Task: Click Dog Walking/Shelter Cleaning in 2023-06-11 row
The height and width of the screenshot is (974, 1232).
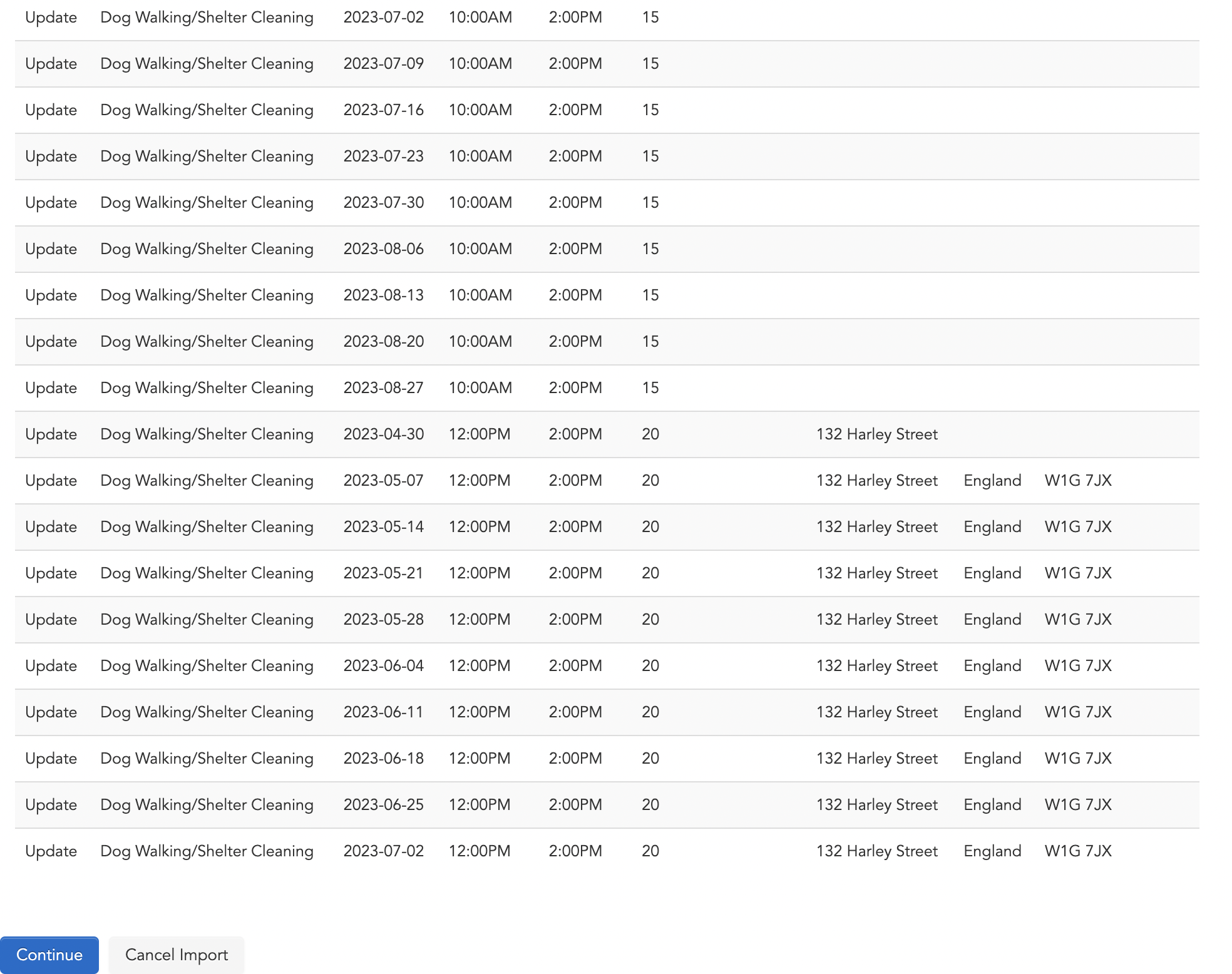Action: [207, 712]
